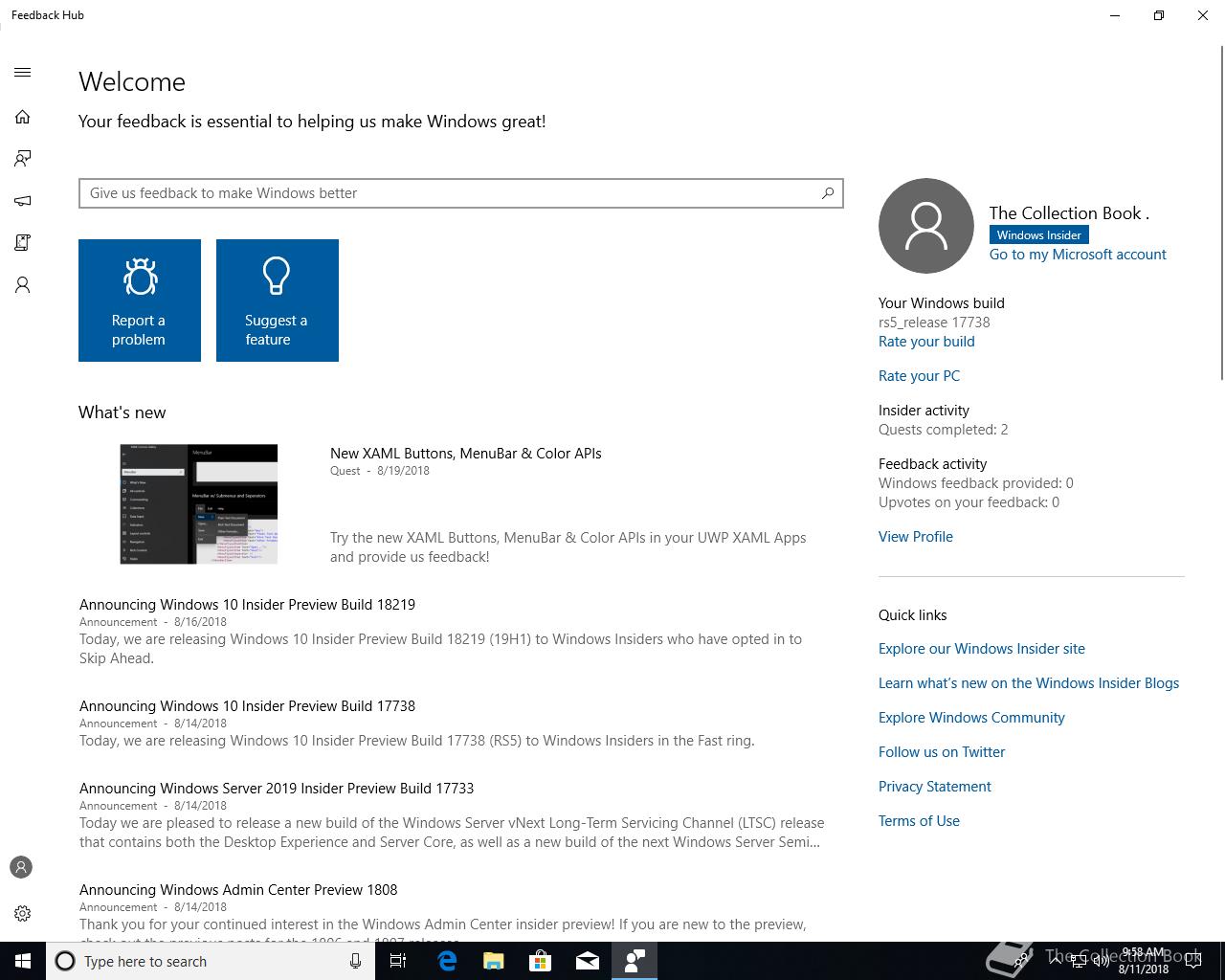Minimize the Feedback Hub window
The image size is (1225, 980).
click(x=1115, y=15)
